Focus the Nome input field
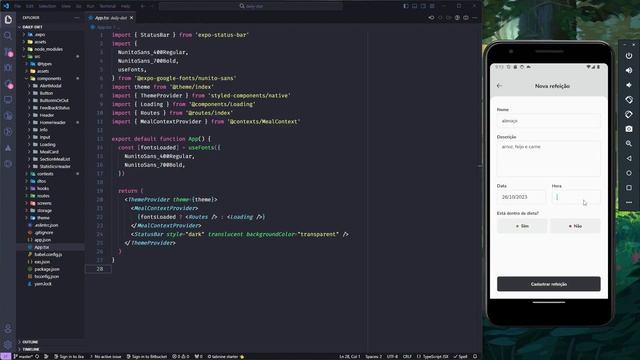The width and height of the screenshot is (640, 360). (549, 121)
